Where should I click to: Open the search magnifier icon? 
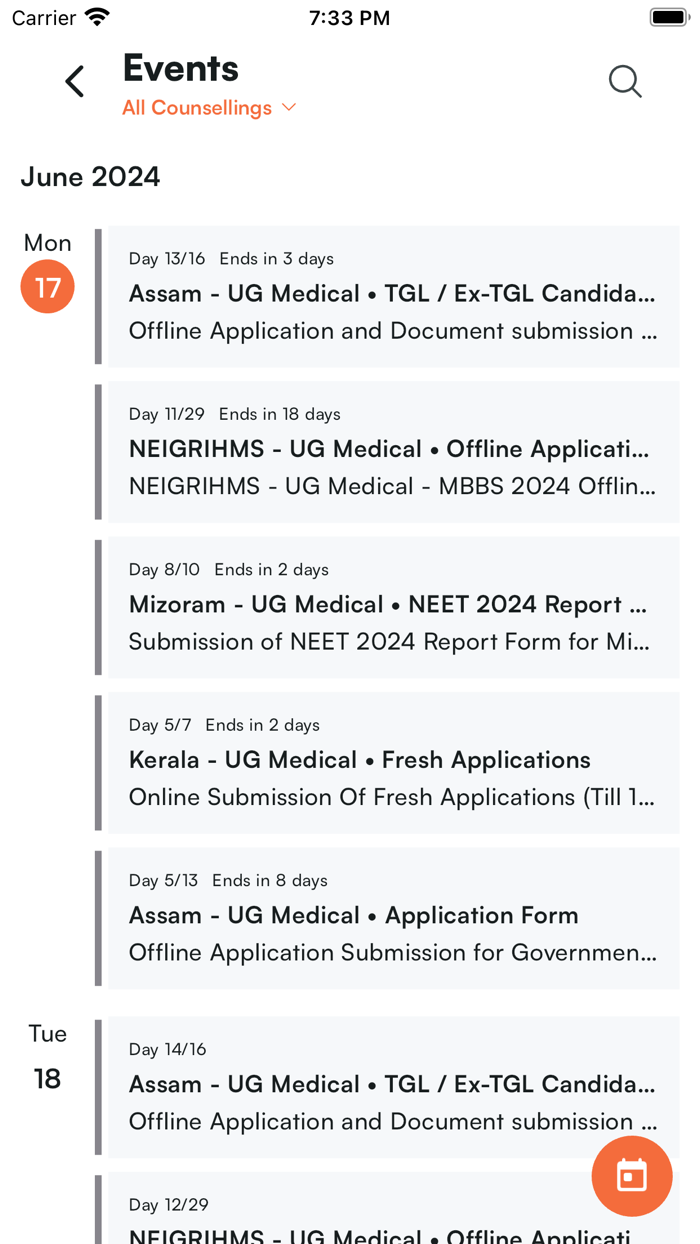coord(625,81)
